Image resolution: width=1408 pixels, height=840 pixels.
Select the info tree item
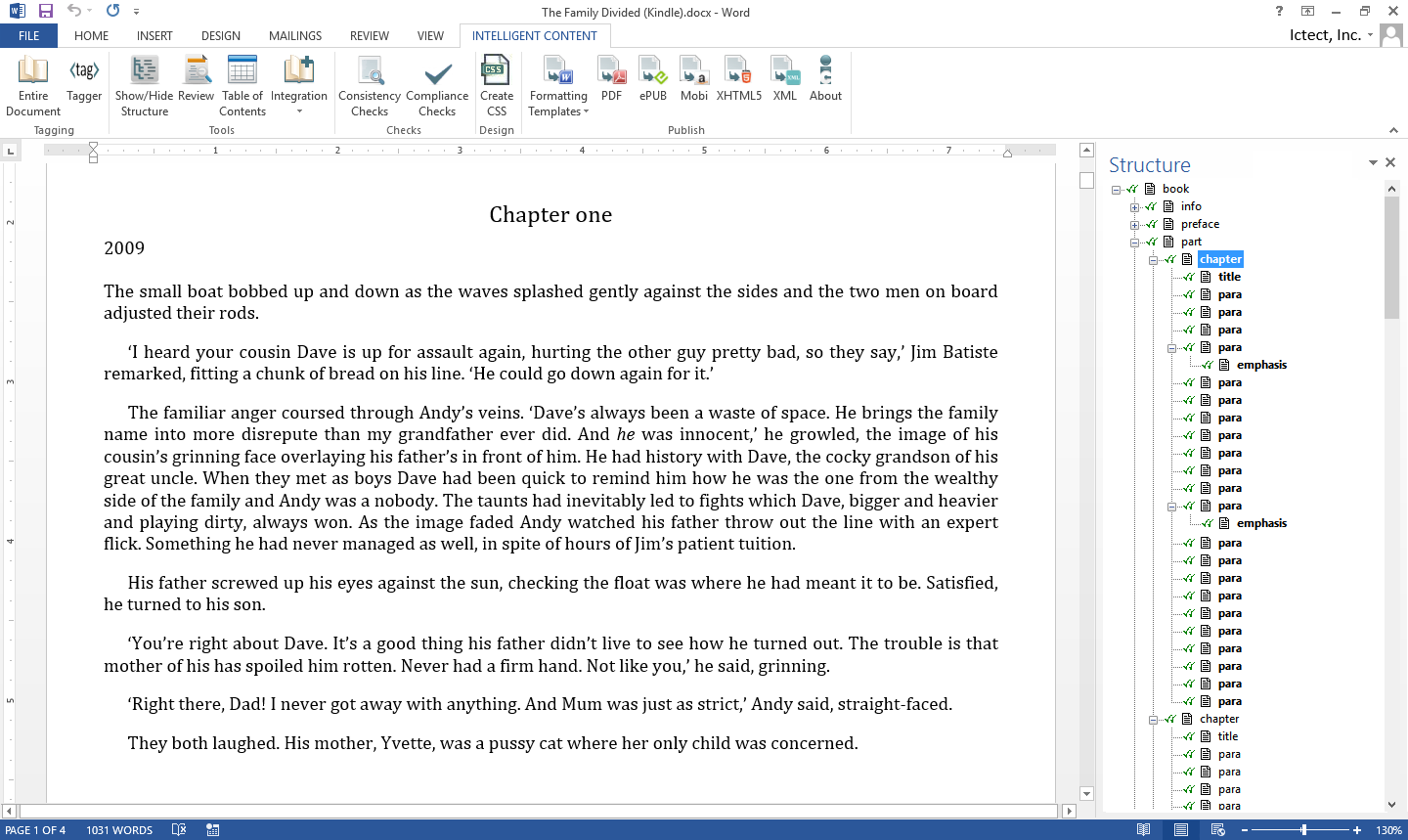[x=1191, y=206]
